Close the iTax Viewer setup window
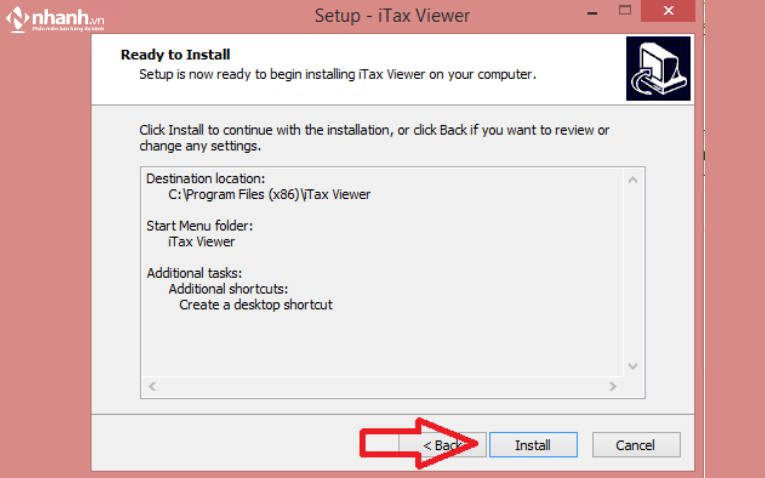The width and height of the screenshot is (765, 478). (x=668, y=11)
